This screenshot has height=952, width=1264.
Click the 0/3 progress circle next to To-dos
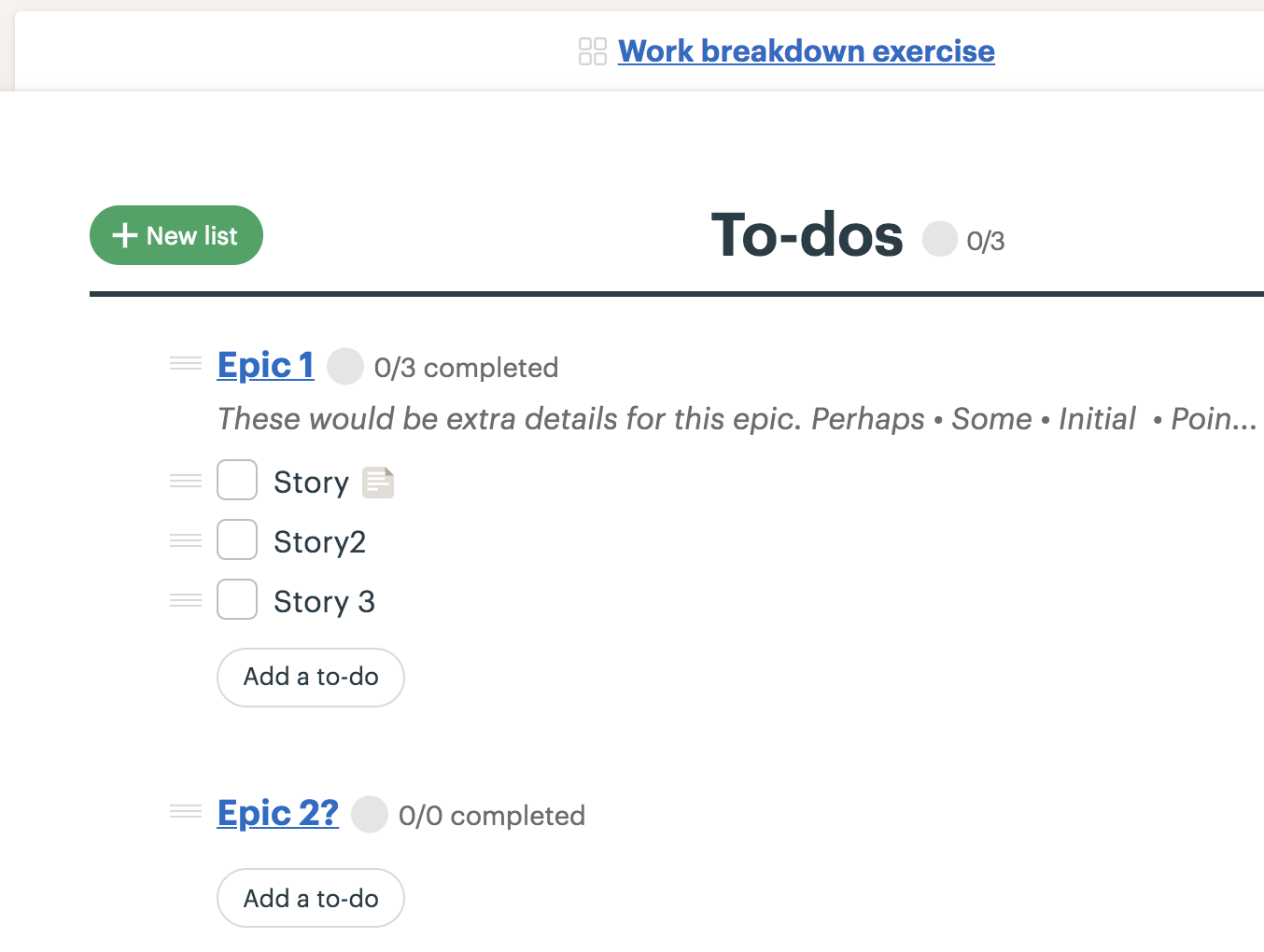pos(939,239)
